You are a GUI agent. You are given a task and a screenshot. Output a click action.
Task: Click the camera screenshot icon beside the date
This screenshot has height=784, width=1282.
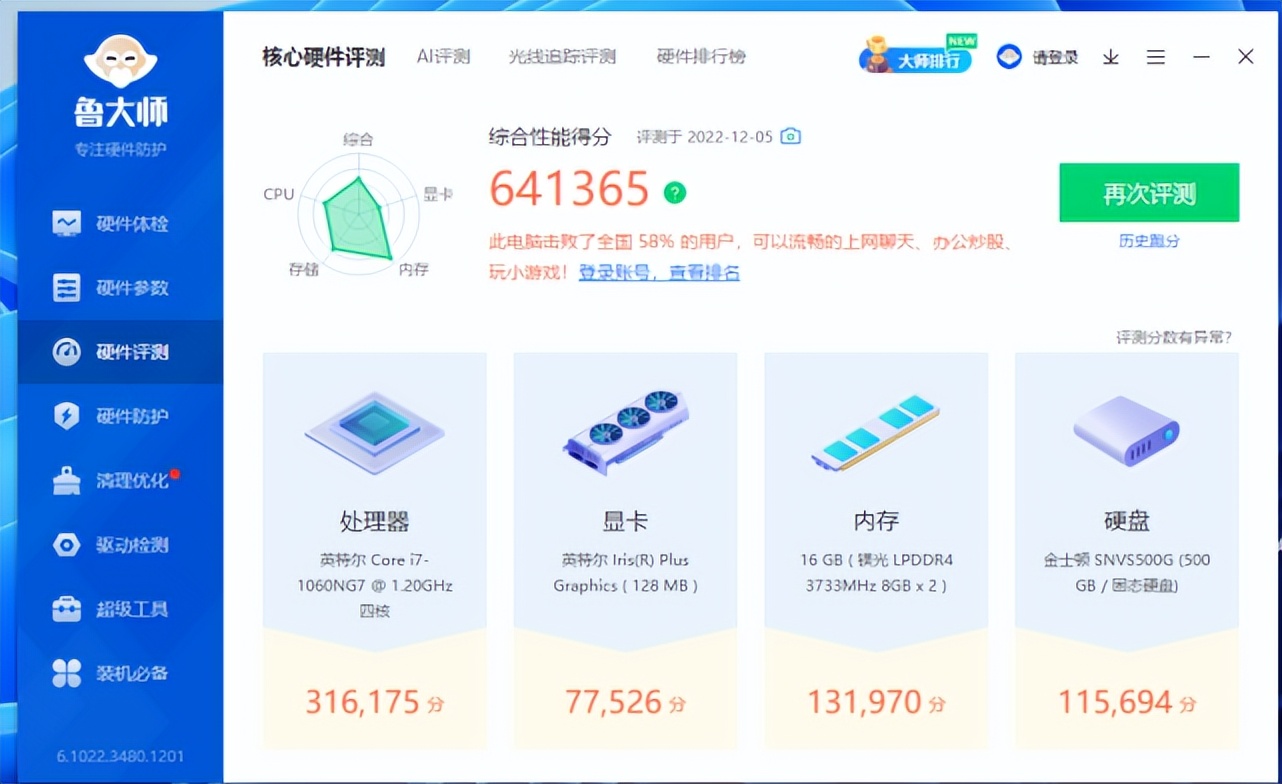coord(790,136)
